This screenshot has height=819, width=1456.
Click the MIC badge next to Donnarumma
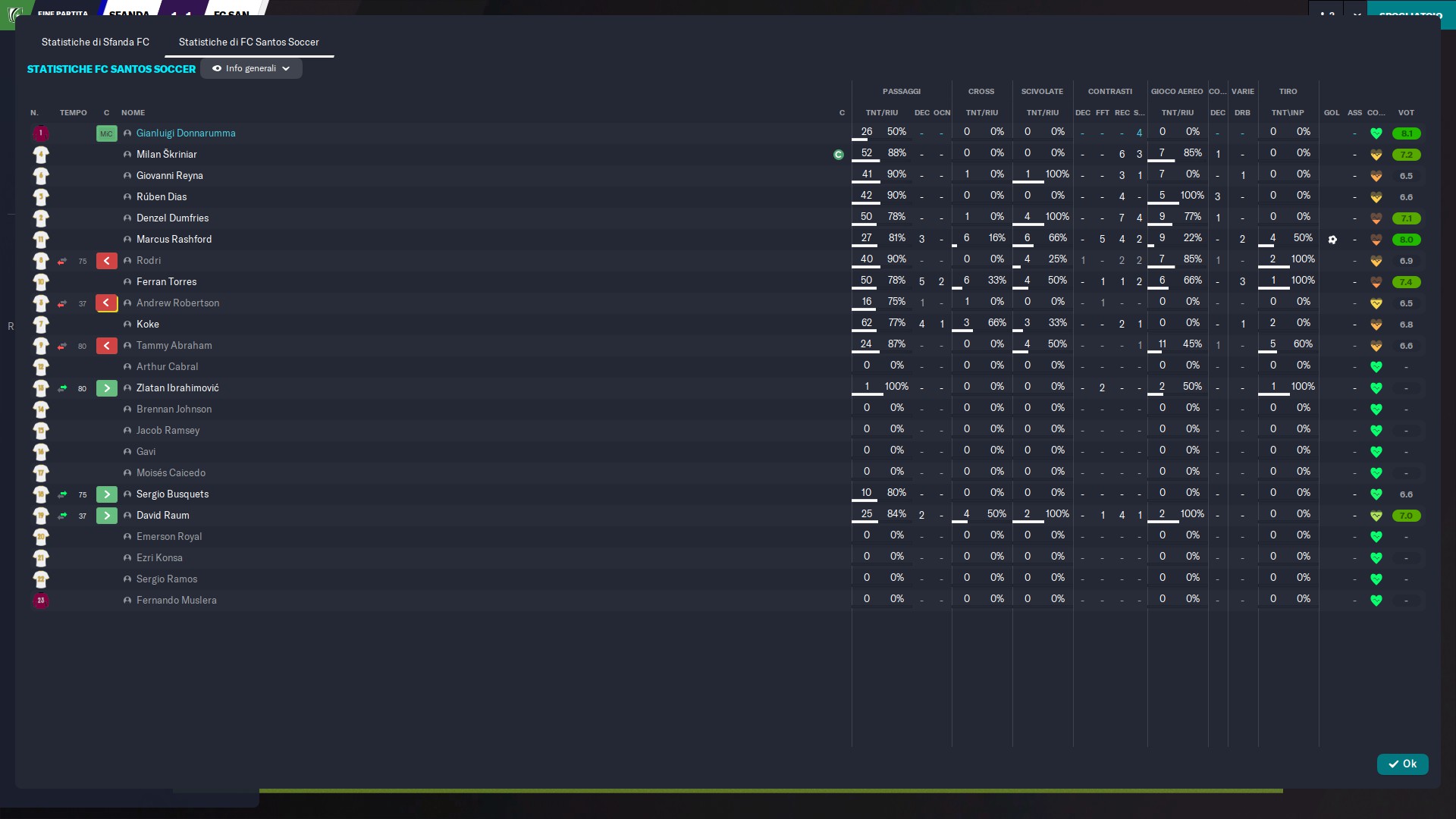(106, 134)
